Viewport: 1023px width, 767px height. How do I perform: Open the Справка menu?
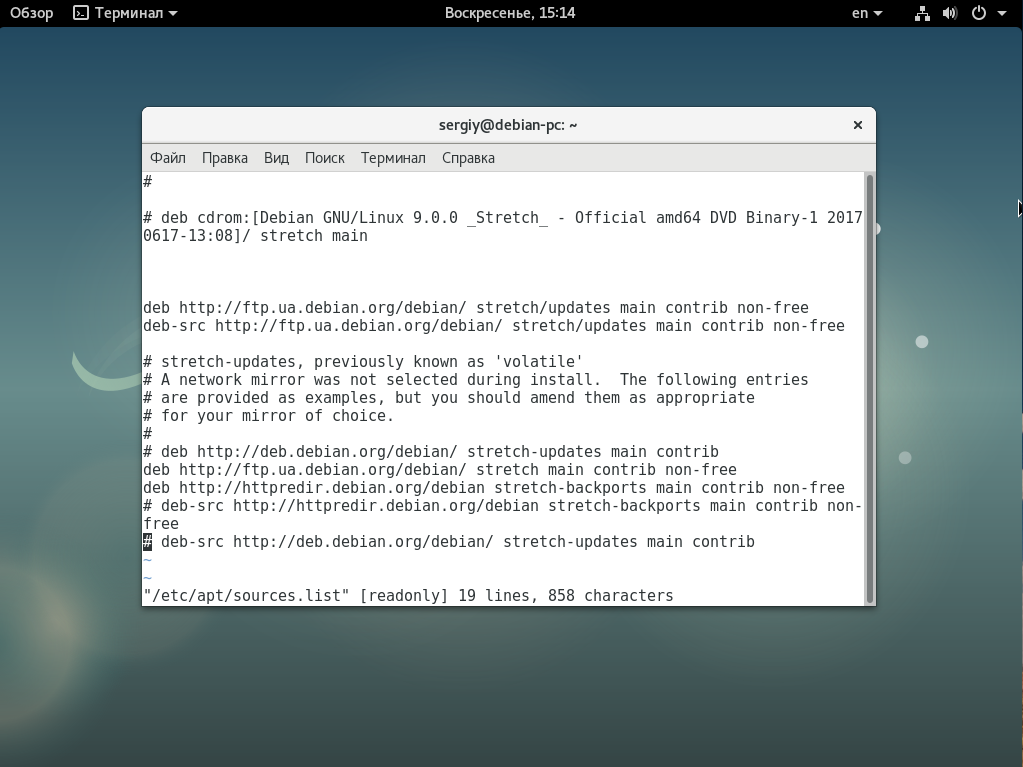point(467,158)
